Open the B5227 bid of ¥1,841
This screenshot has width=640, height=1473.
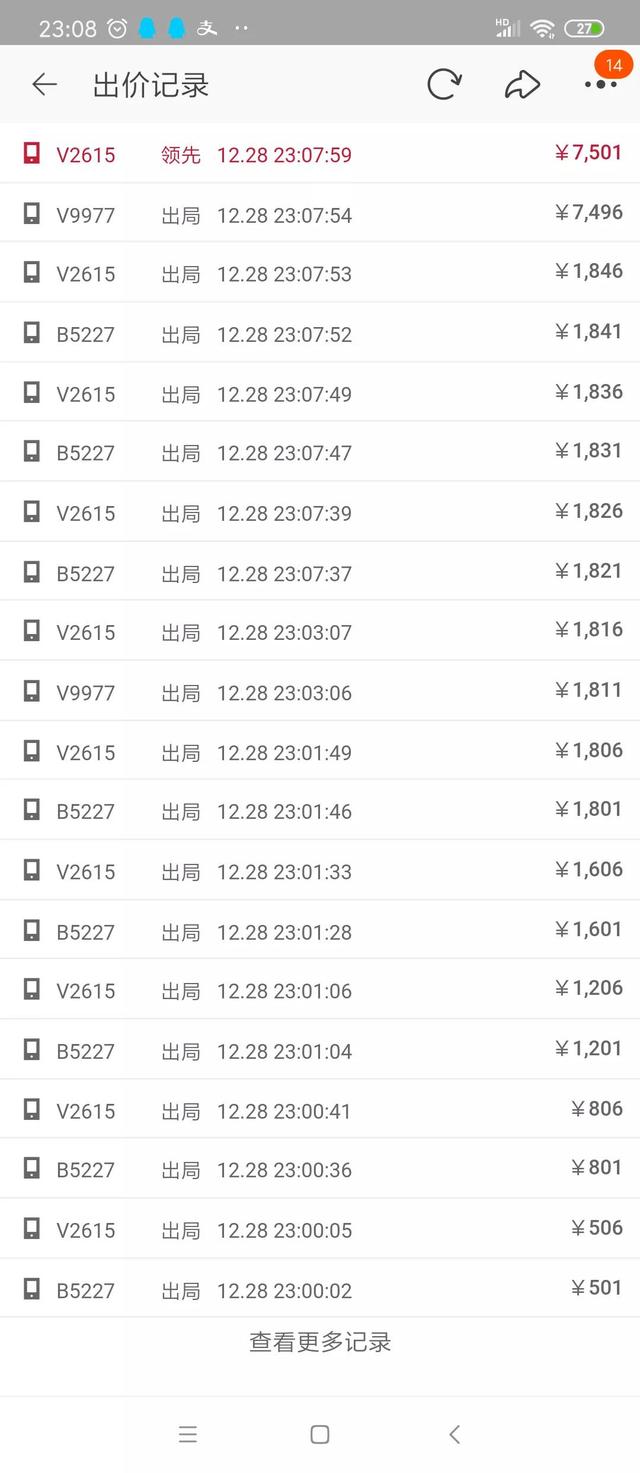tap(320, 332)
